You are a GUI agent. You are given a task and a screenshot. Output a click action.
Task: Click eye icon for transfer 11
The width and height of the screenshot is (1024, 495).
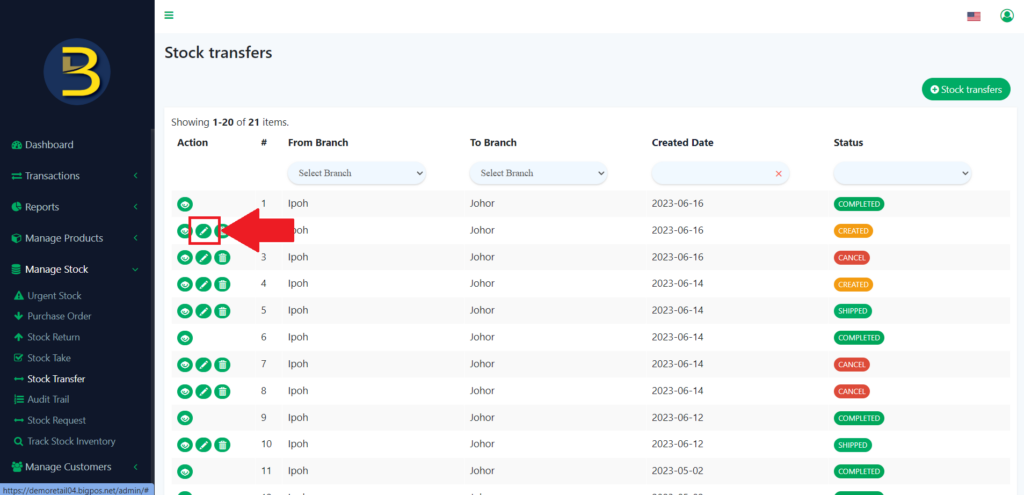tap(185, 471)
